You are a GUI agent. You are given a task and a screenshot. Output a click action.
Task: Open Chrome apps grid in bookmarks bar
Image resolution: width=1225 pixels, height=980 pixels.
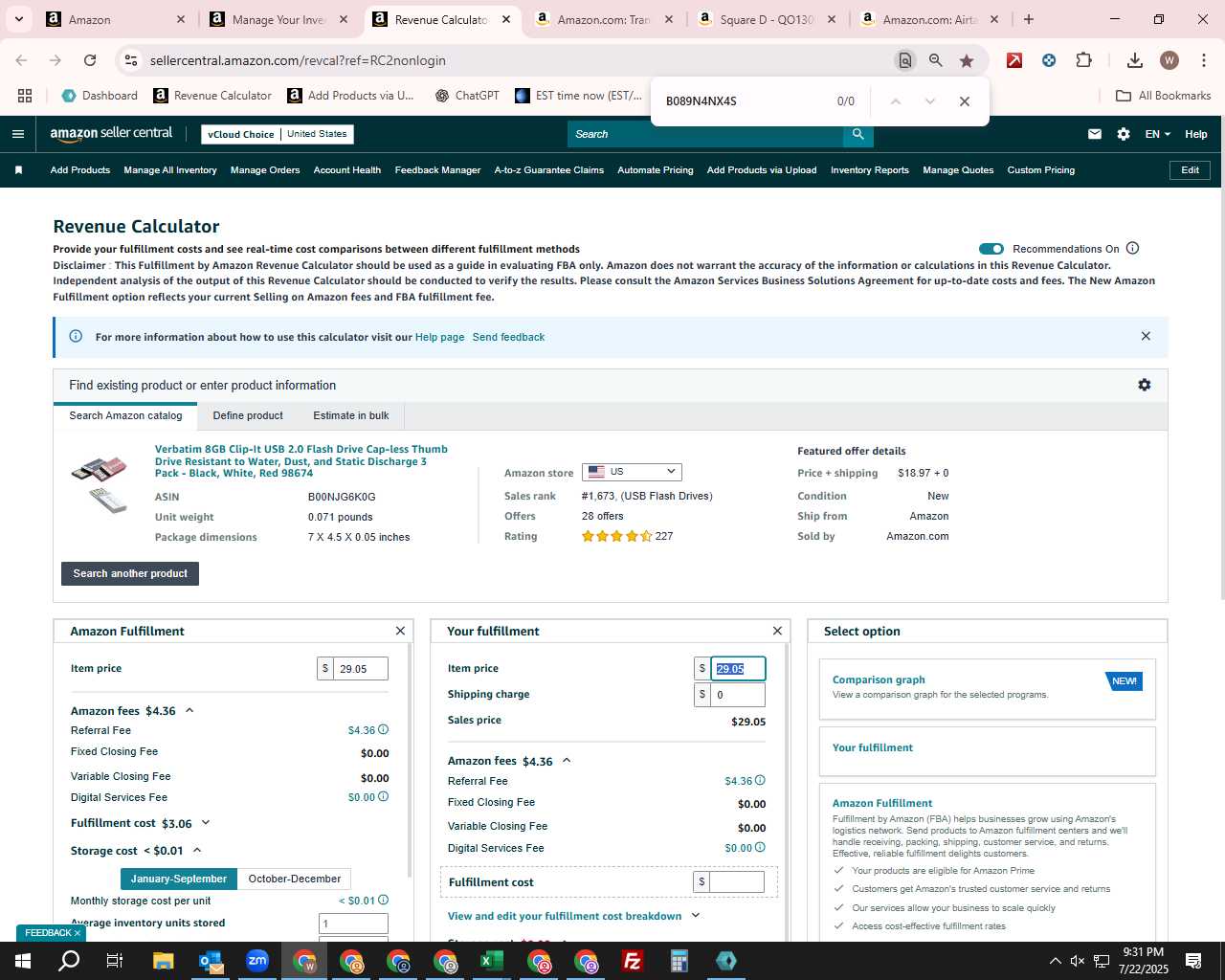coord(25,96)
